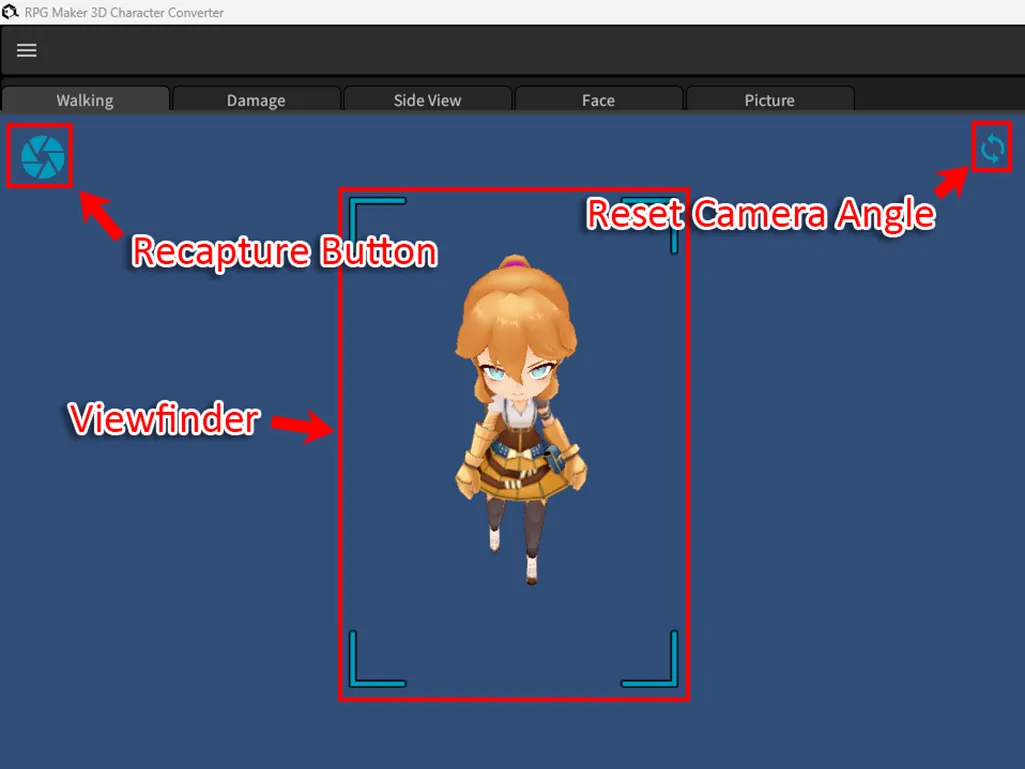Image resolution: width=1025 pixels, height=769 pixels.
Task: Open the Damage tab
Action: [256, 100]
